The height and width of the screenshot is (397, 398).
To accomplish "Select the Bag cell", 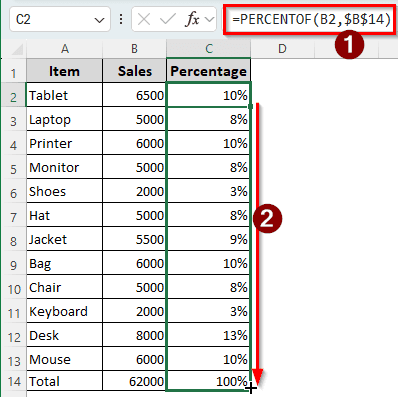I will click(x=64, y=263).
